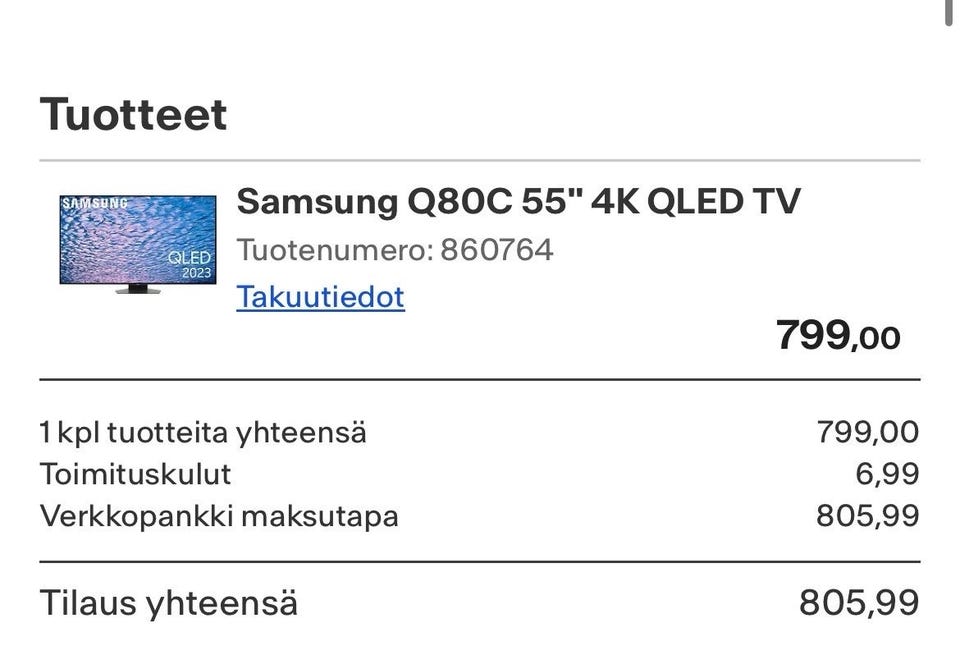Screen dimensions: 960x655
Task: Select the Samsung Q80C 55" 4K QLED TV title
Action: (518, 202)
